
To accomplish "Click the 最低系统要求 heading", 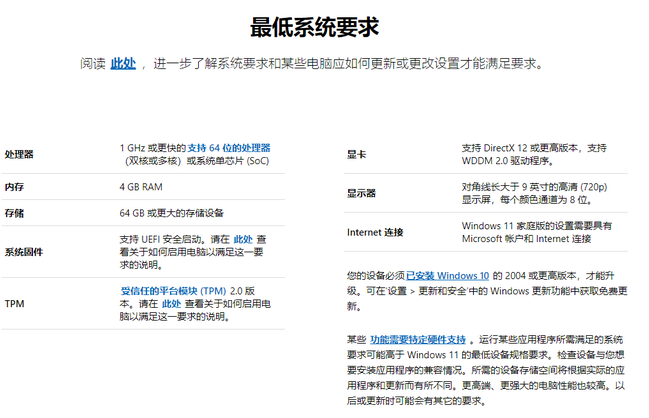I will click(x=315, y=27).
